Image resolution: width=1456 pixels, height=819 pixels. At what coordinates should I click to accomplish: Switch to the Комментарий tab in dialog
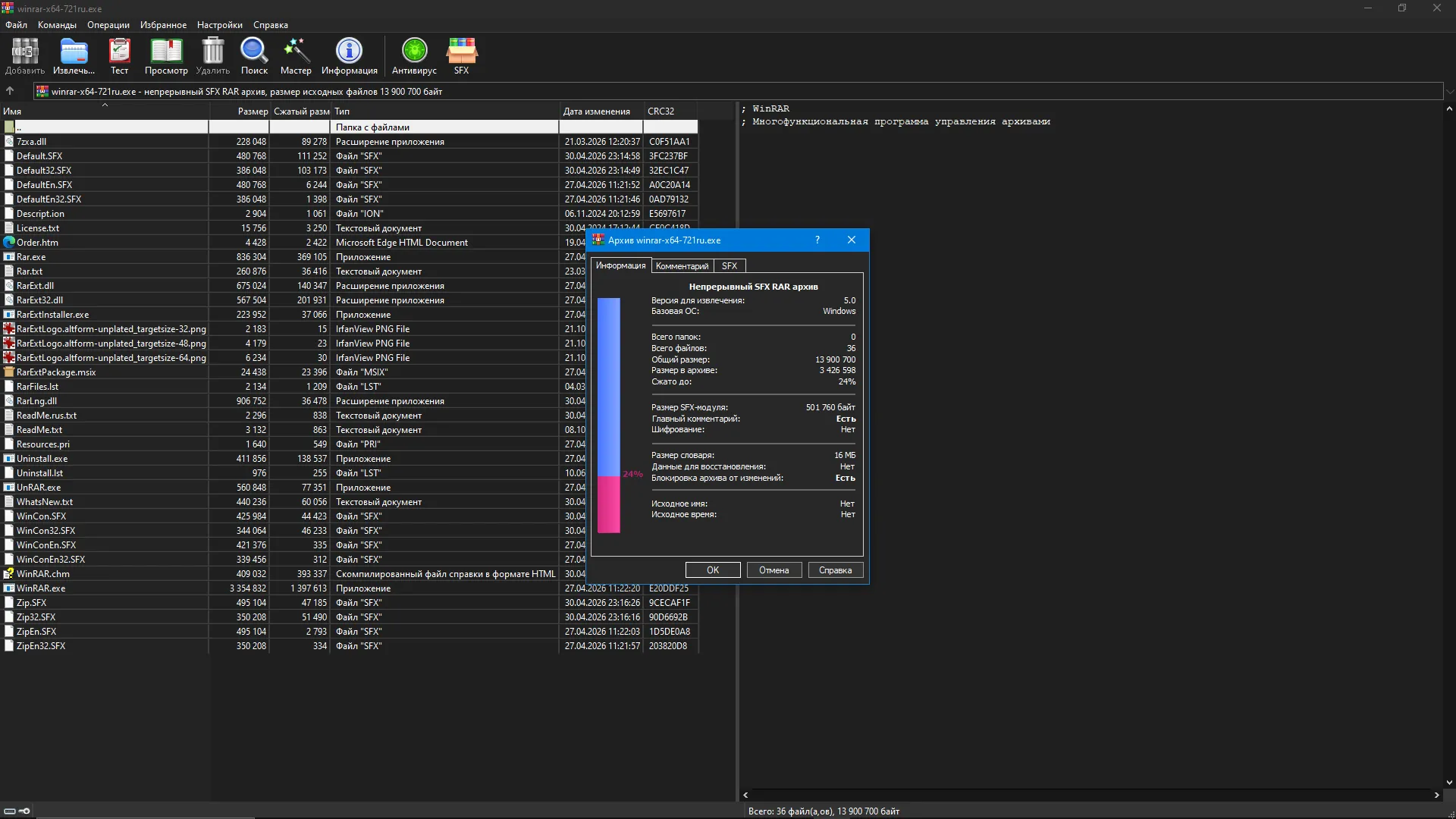[682, 266]
